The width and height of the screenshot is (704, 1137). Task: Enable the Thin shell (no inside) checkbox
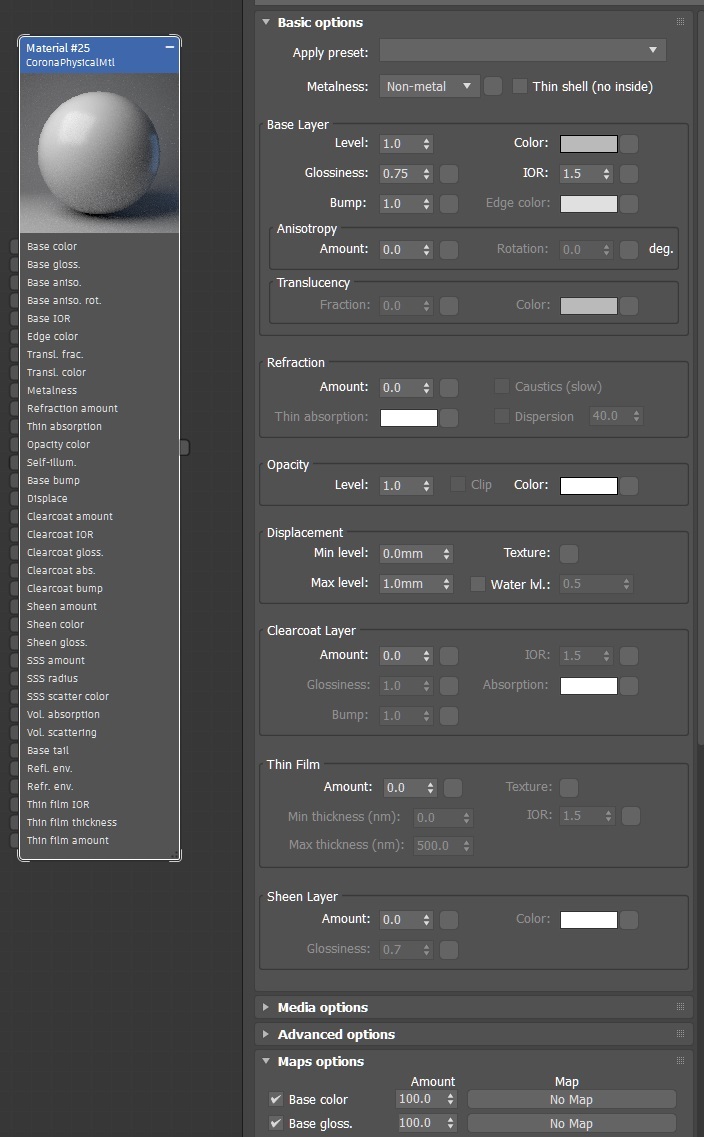point(520,87)
